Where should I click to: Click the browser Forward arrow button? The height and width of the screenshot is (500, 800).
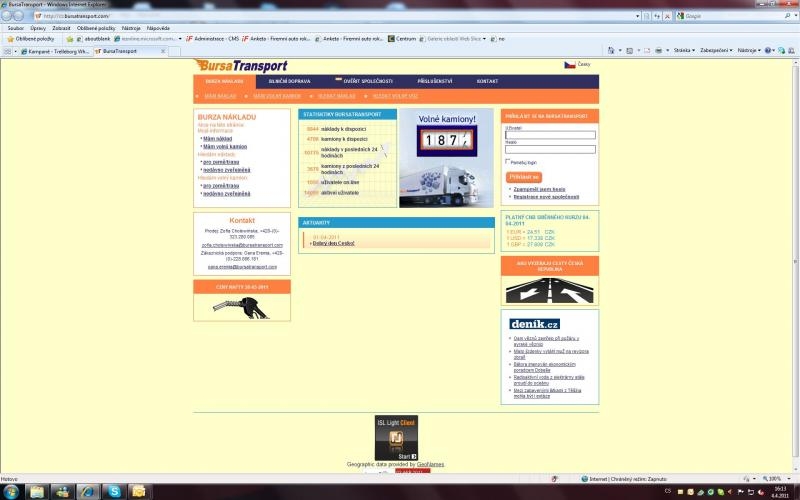(18, 16)
